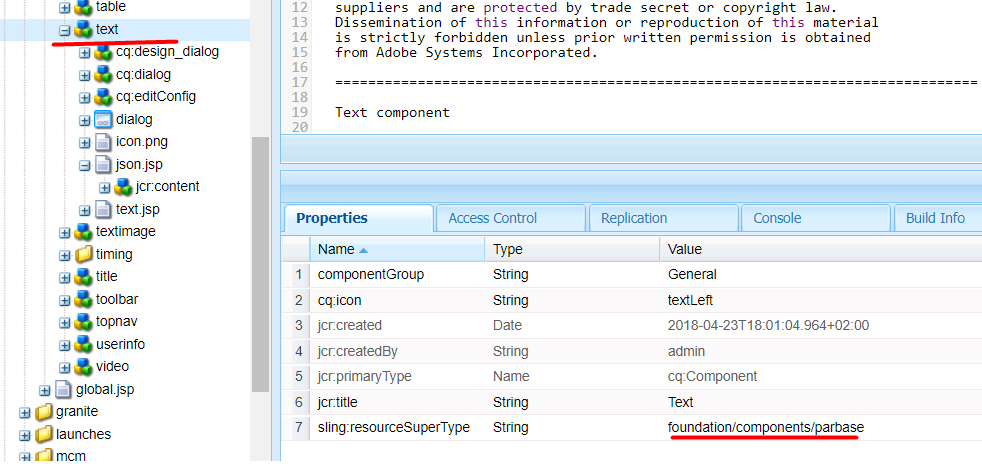Click the dialog widget node icon
Image resolution: width=982 pixels, height=464 pixels.
[103, 119]
